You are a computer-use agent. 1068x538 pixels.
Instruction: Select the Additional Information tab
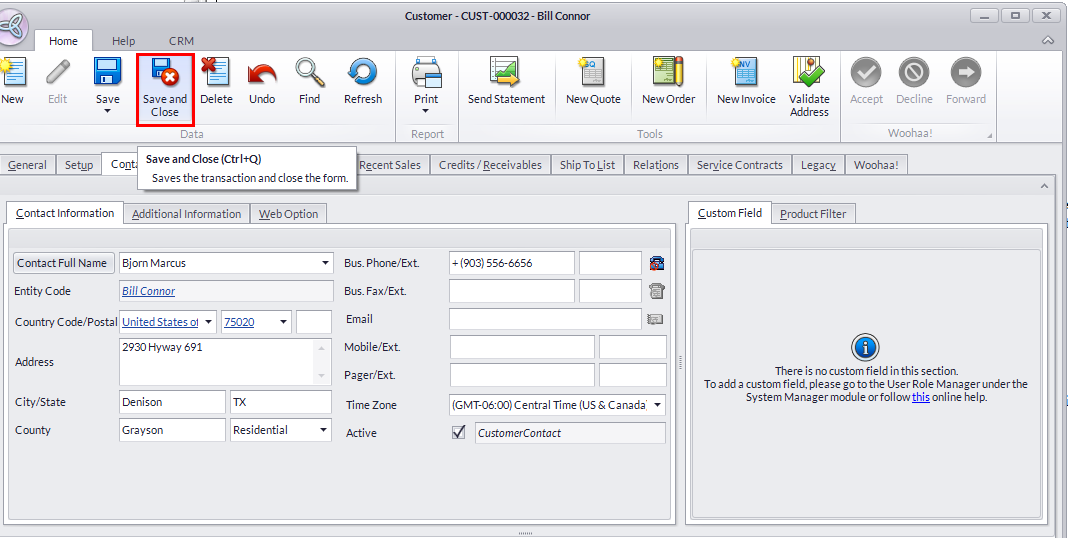[x=186, y=214]
